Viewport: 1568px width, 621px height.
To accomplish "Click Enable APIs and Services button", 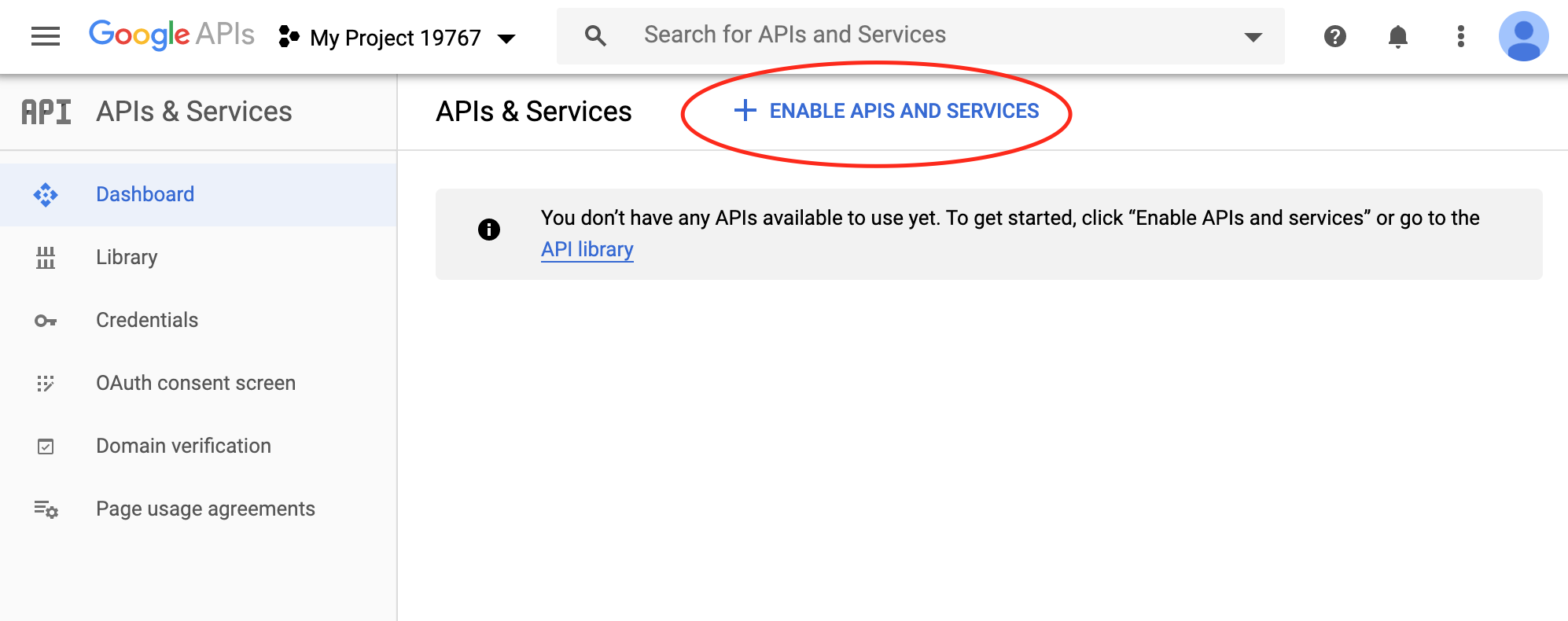I will (x=886, y=111).
